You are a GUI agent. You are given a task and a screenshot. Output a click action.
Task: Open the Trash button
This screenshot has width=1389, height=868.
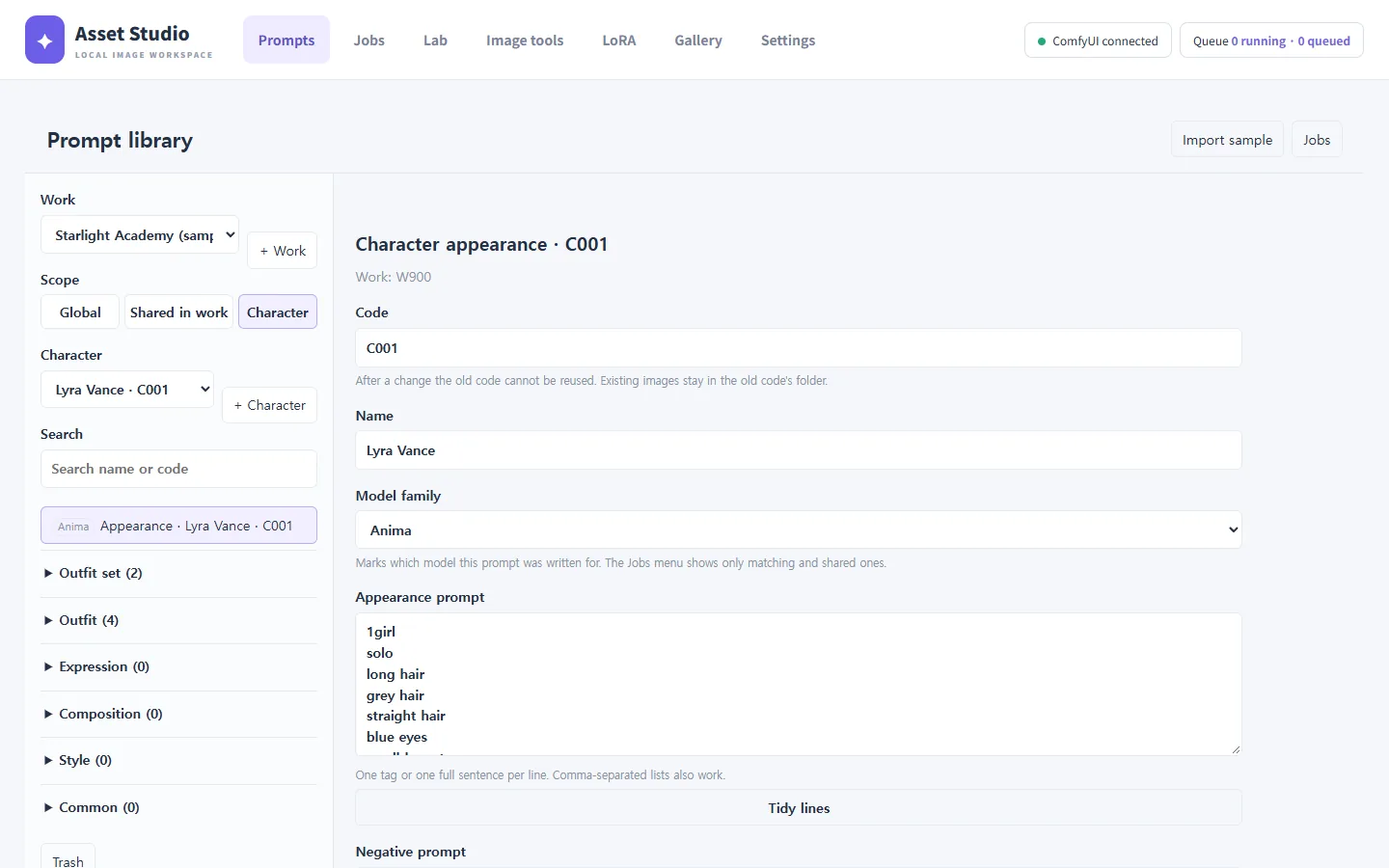coord(68,858)
